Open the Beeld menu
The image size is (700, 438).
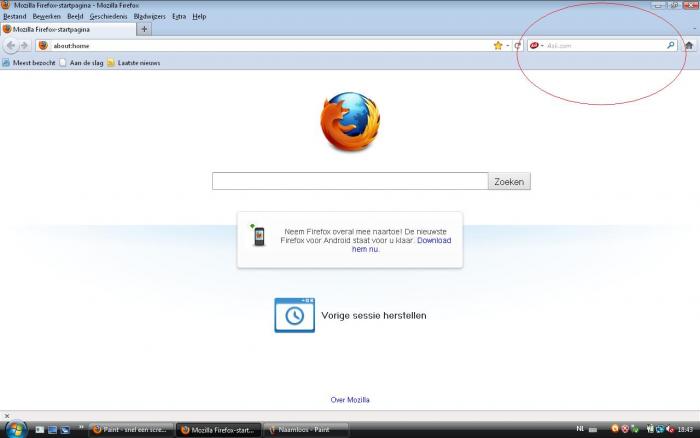tap(75, 17)
